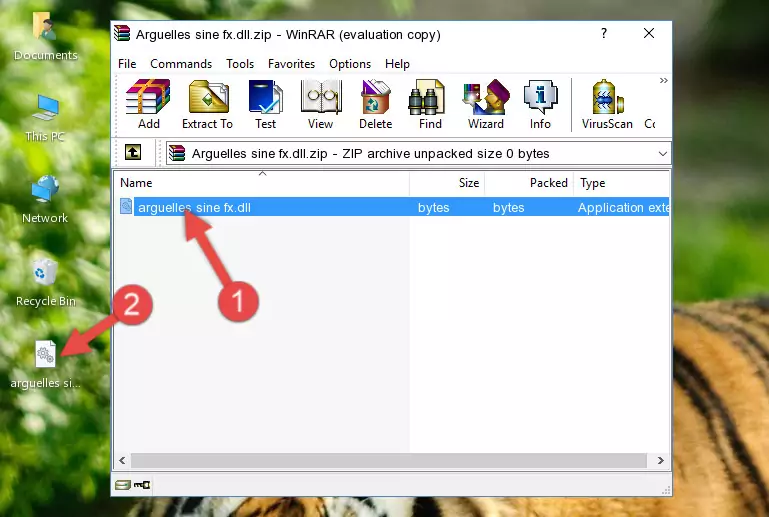This screenshot has height=517, width=769.
Task: Select the This PC desktop icon
Action: click(45, 118)
